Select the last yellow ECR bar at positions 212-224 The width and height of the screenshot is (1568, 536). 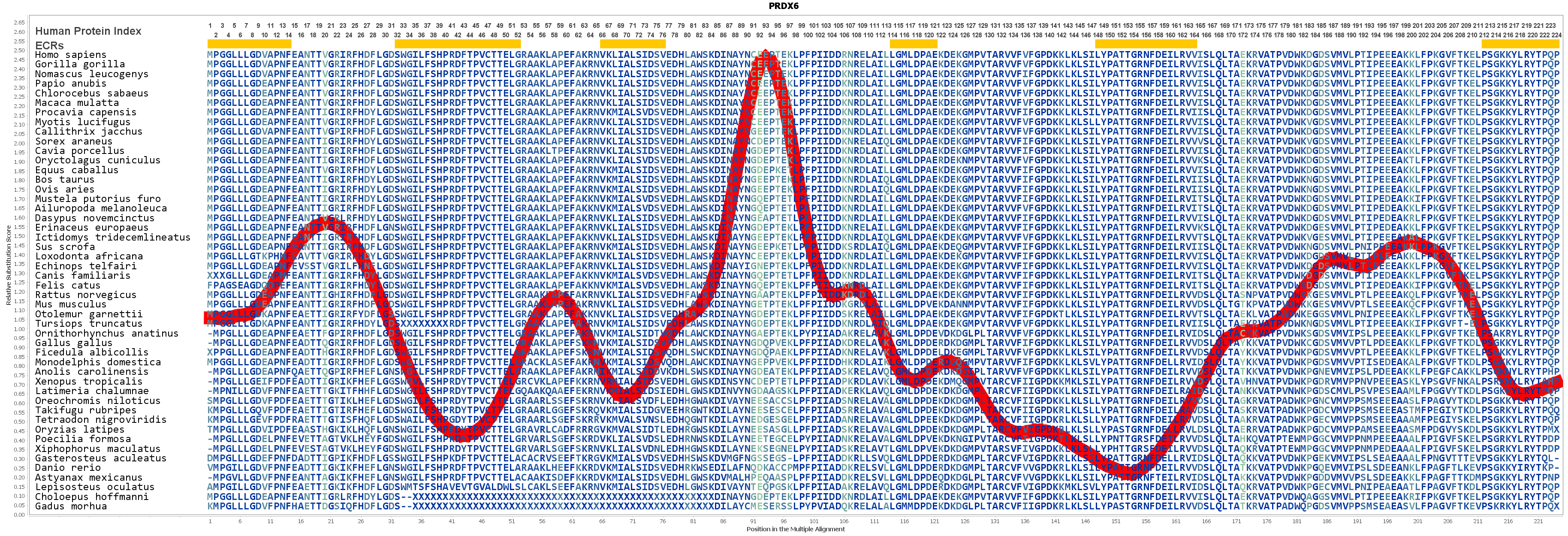(1520, 44)
